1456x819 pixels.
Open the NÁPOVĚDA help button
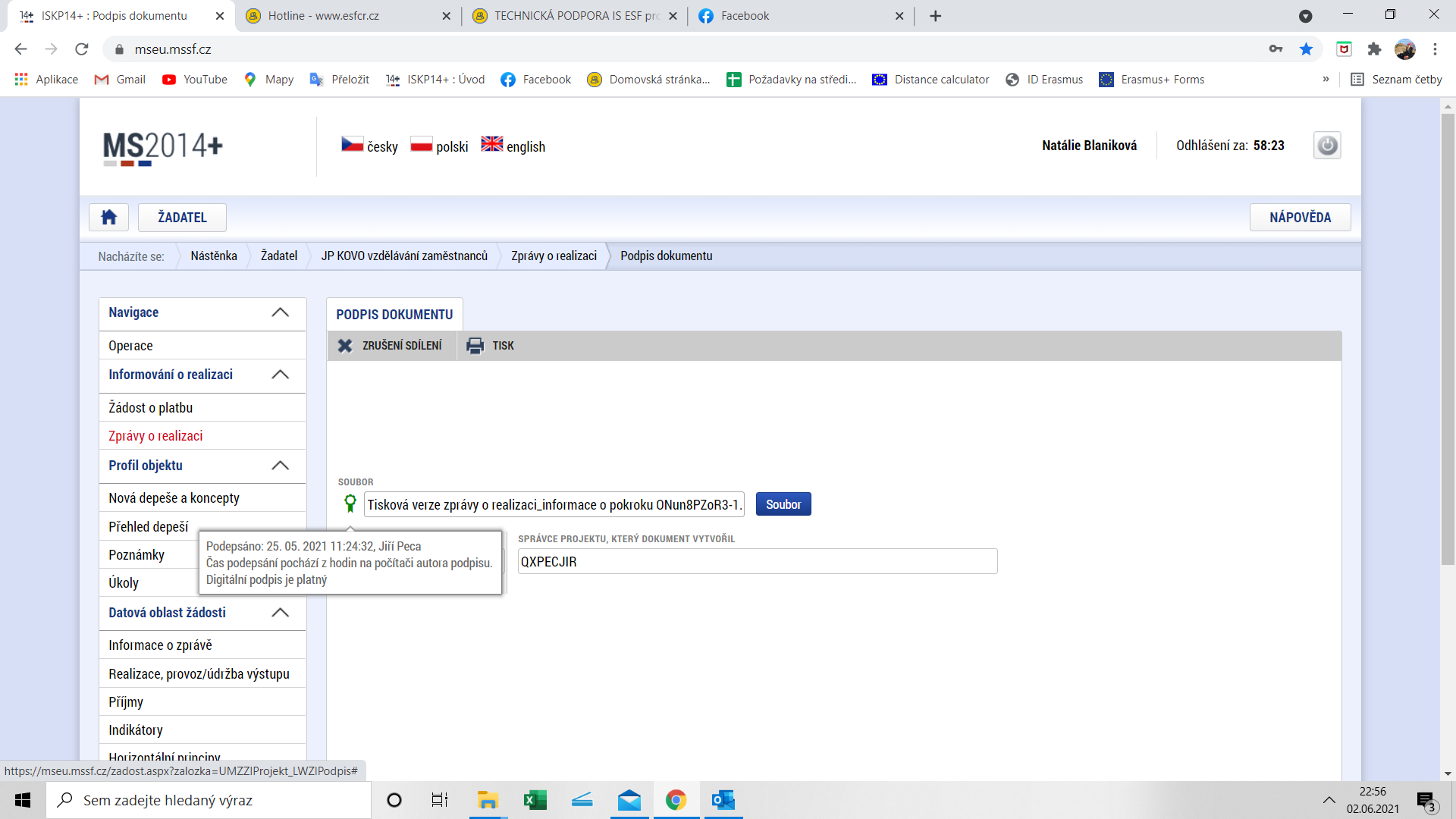click(1300, 218)
